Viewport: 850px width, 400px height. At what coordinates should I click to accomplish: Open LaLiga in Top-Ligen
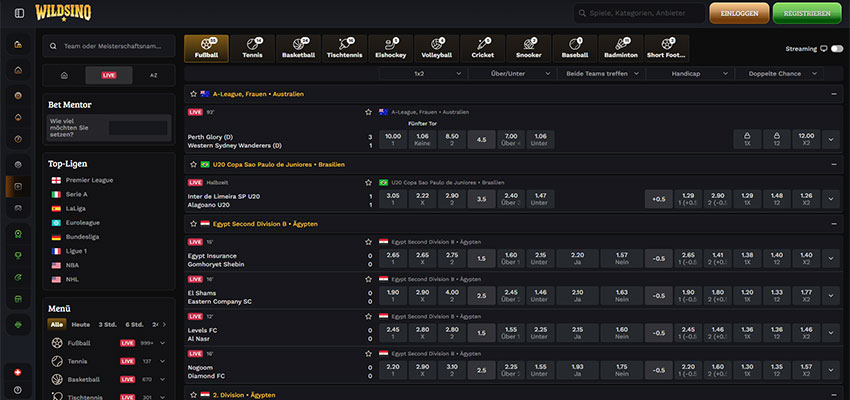(75, 208)
